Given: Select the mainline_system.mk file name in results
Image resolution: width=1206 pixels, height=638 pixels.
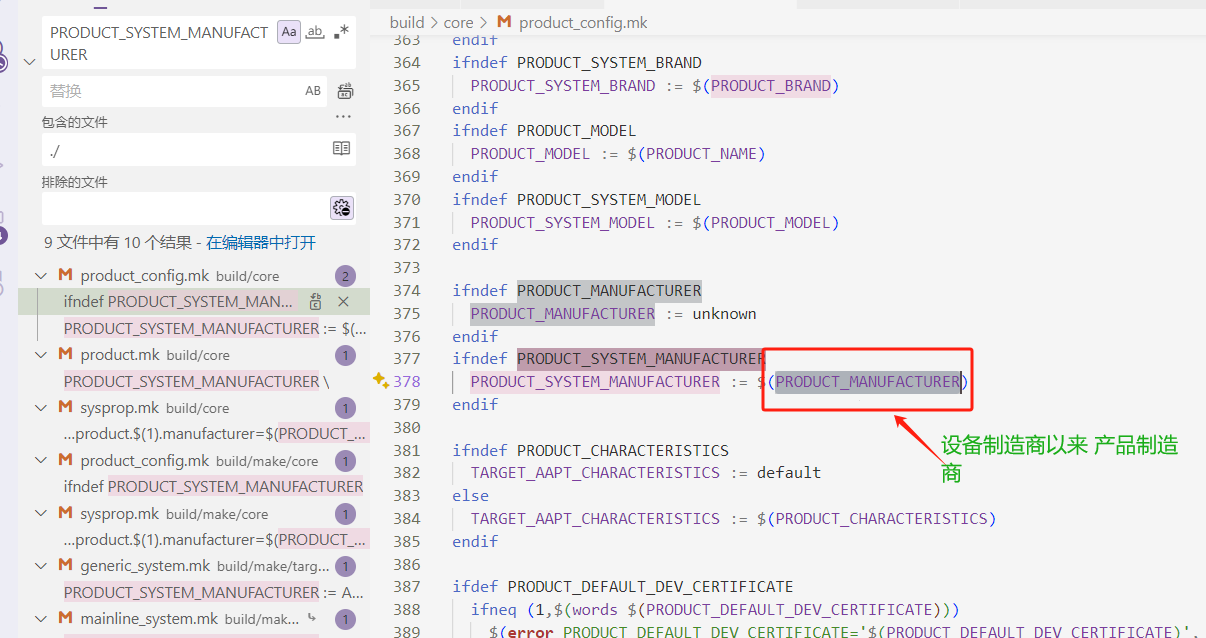Looking at the screenshot, I should pos(149,619).
